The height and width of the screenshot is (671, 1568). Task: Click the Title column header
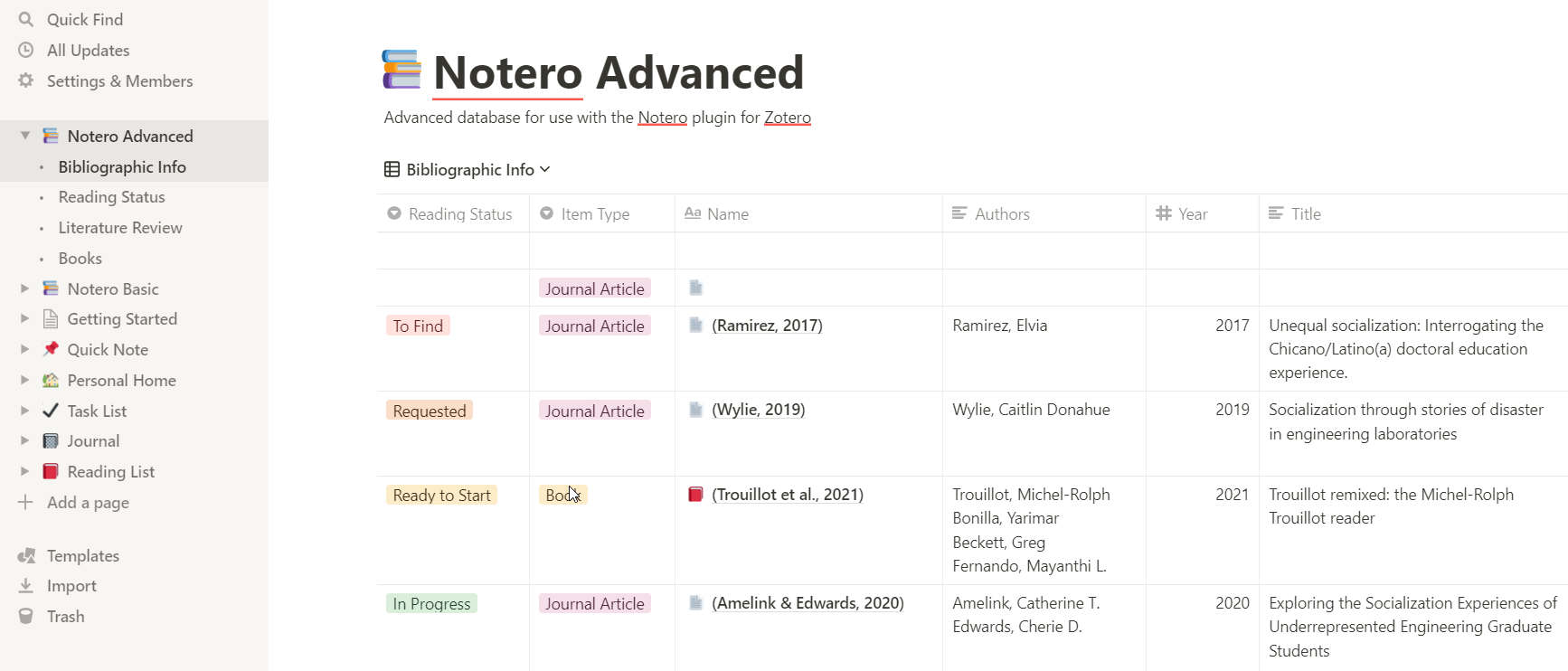(1413, 213)
